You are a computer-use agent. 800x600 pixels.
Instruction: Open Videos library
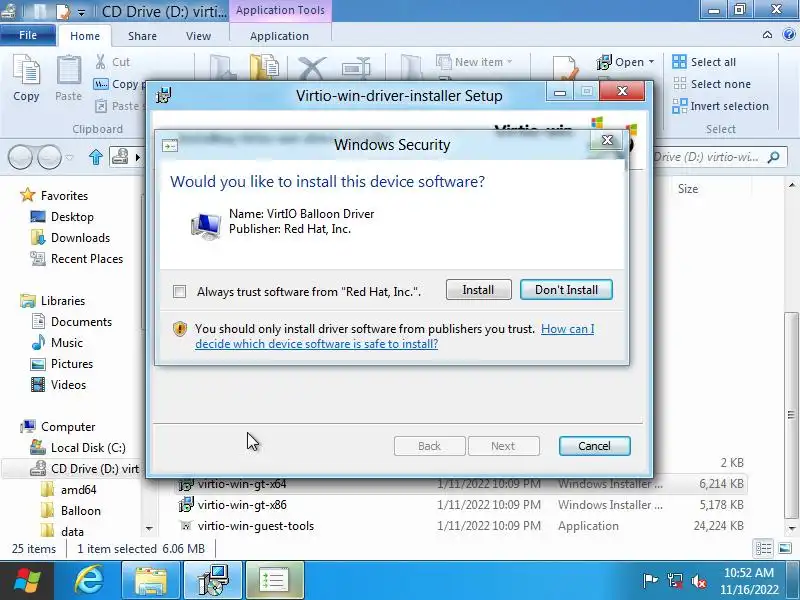pos(59,385)
